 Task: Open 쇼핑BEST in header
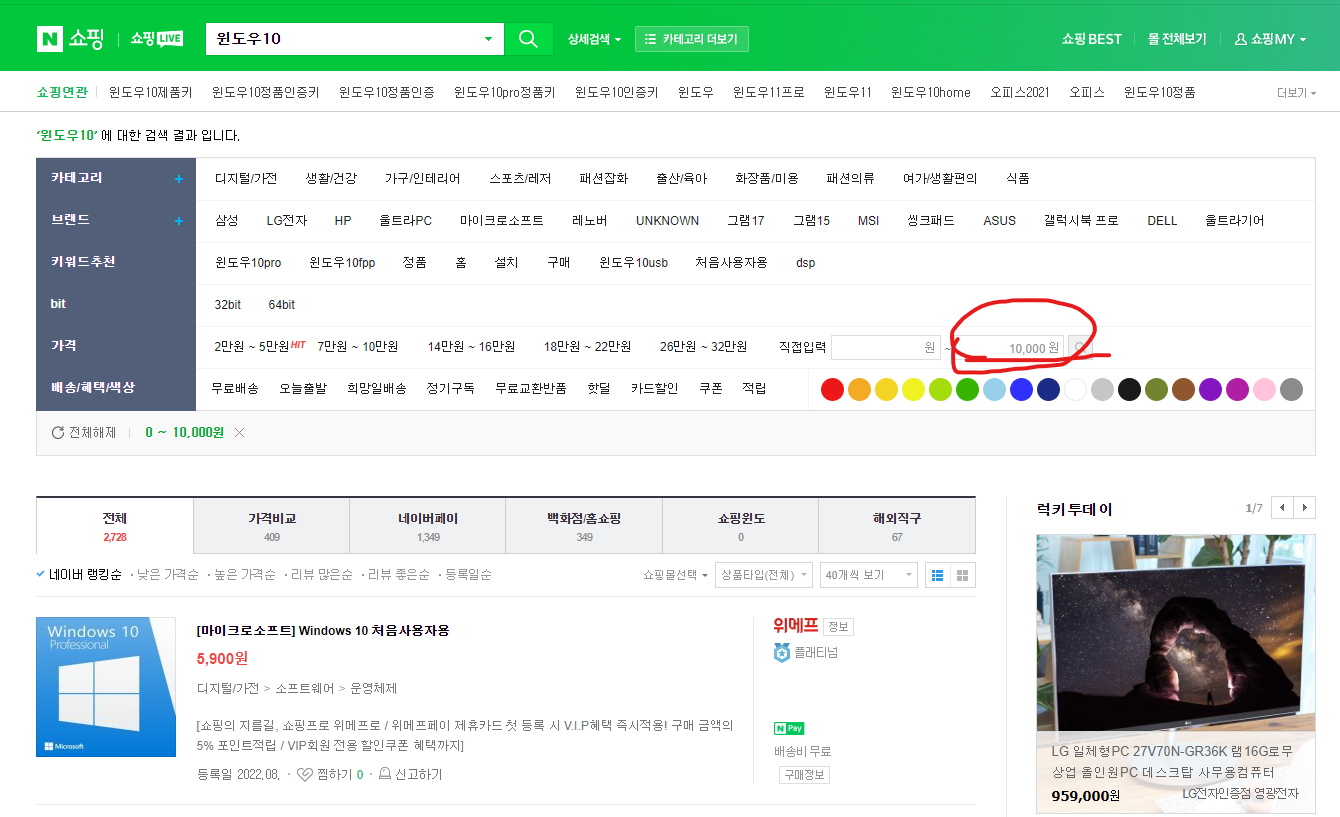point(1092,39)
